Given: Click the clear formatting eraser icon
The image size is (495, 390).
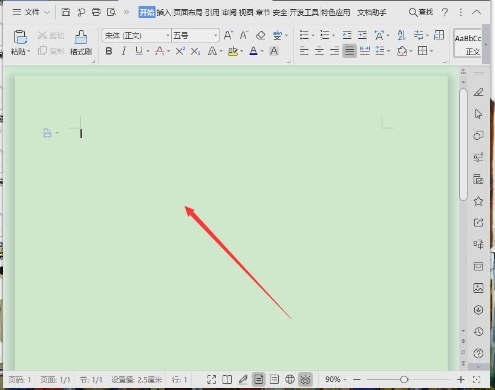Looking at the screenshot, I should pos(261,35).
